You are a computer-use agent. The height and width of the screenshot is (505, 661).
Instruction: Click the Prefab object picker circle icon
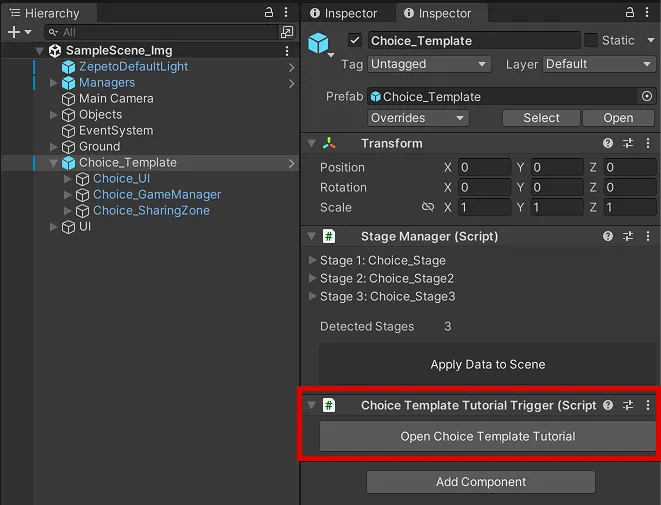coord(647,97)
